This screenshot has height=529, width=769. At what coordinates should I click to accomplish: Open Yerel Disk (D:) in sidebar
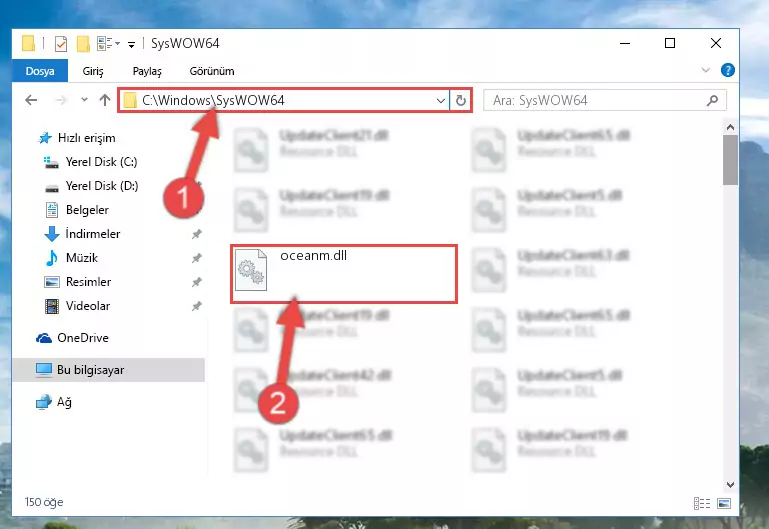91,186
